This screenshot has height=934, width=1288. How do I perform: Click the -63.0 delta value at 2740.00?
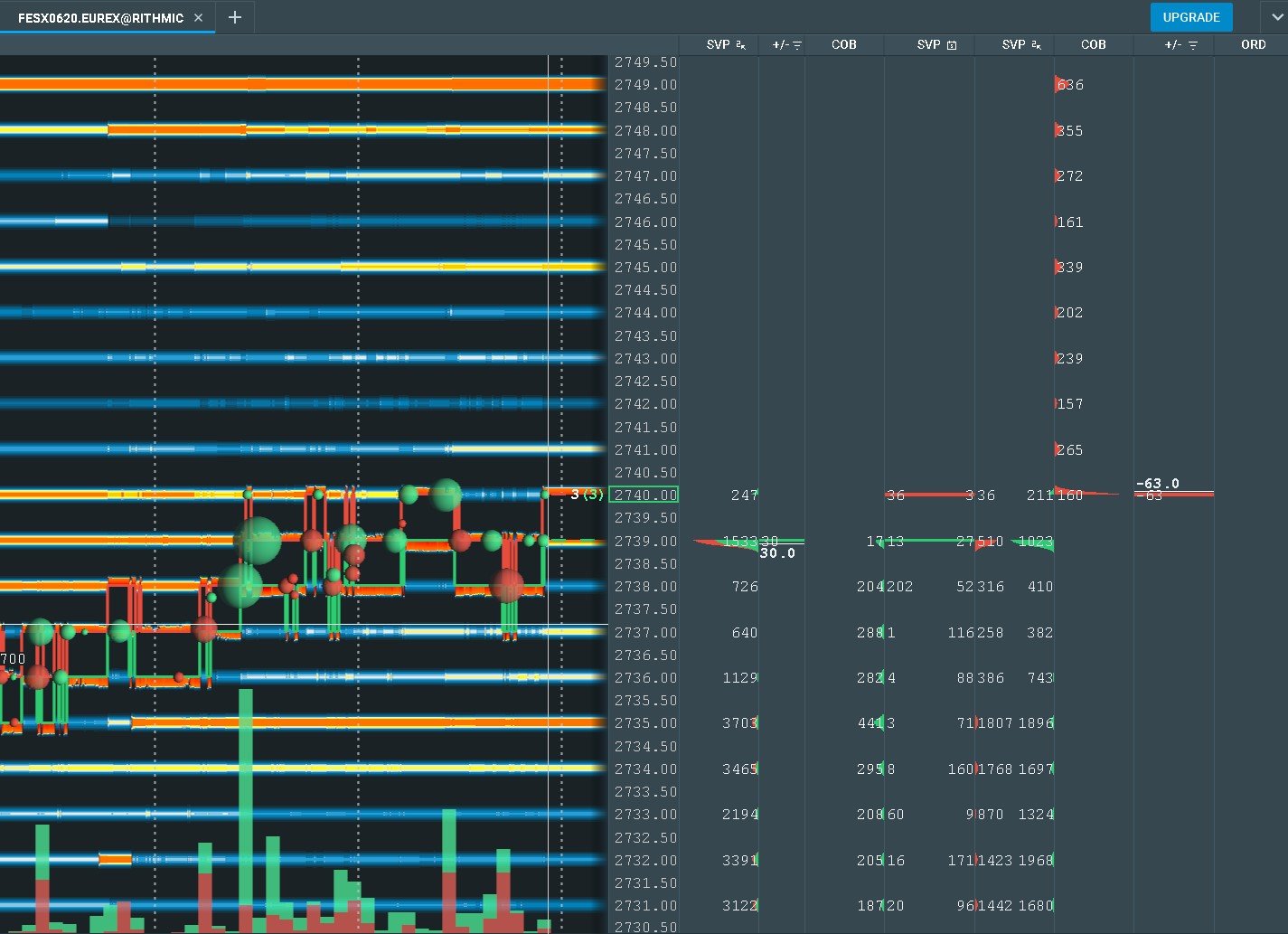(1158, 484)
